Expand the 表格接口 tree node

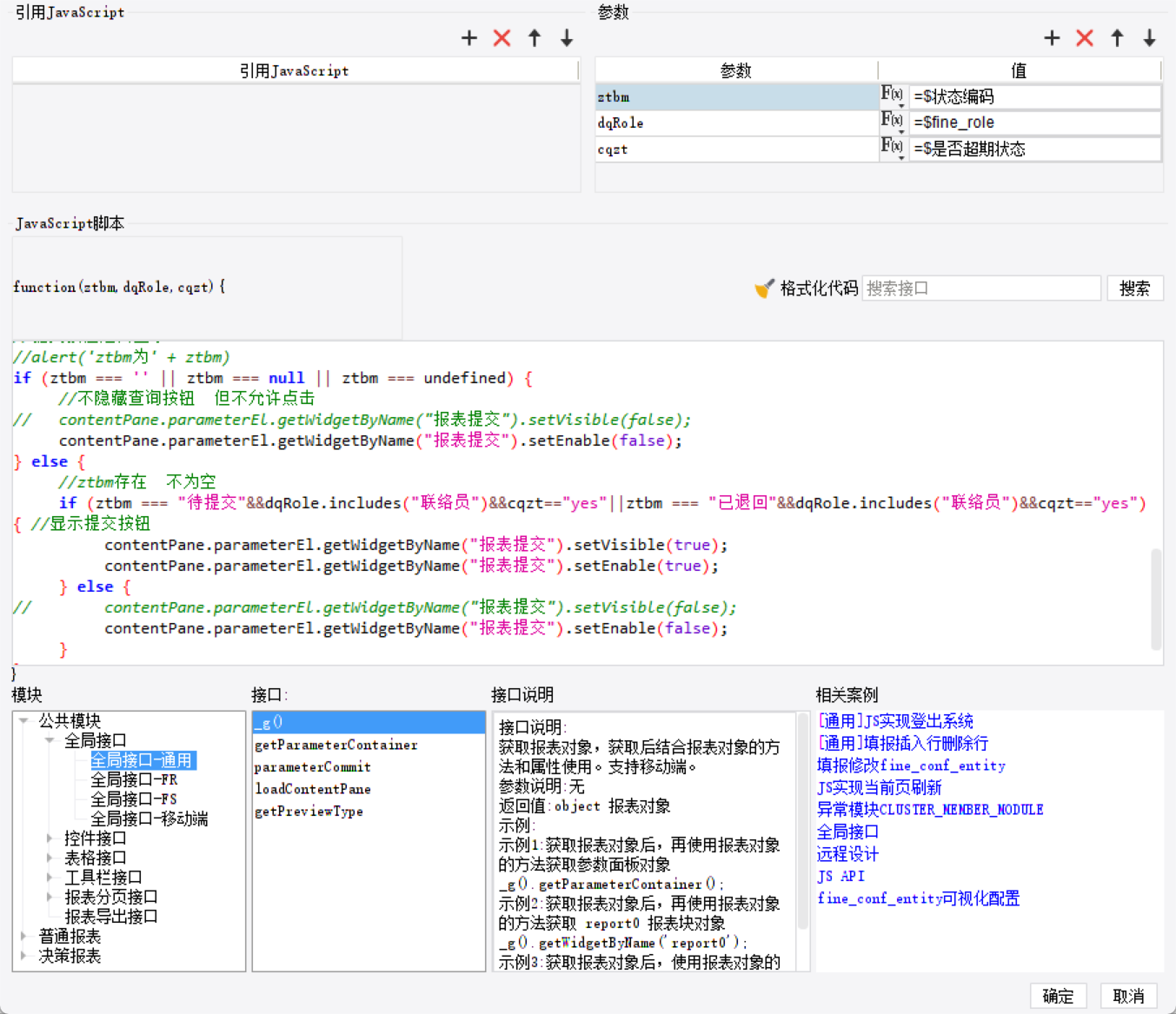point(50,858)
